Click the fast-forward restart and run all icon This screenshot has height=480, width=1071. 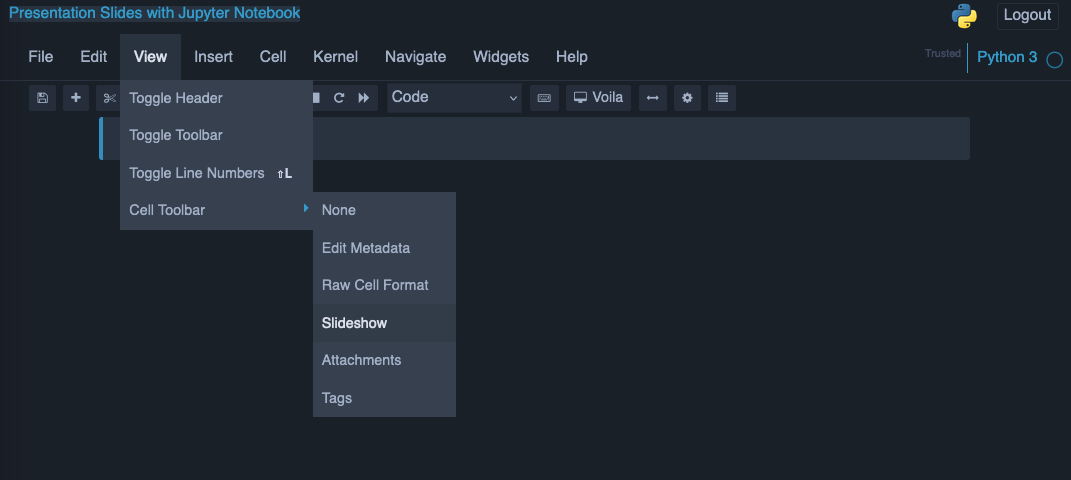point(364,98)
